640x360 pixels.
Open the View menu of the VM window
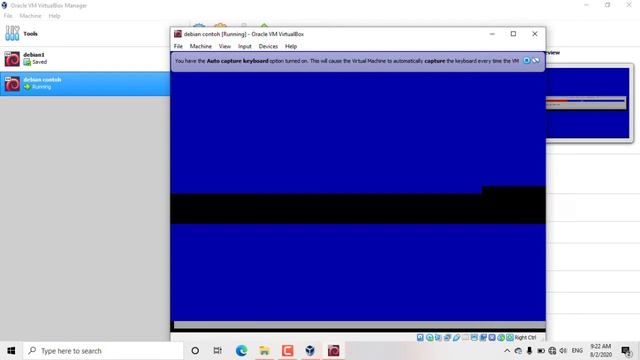224,46
